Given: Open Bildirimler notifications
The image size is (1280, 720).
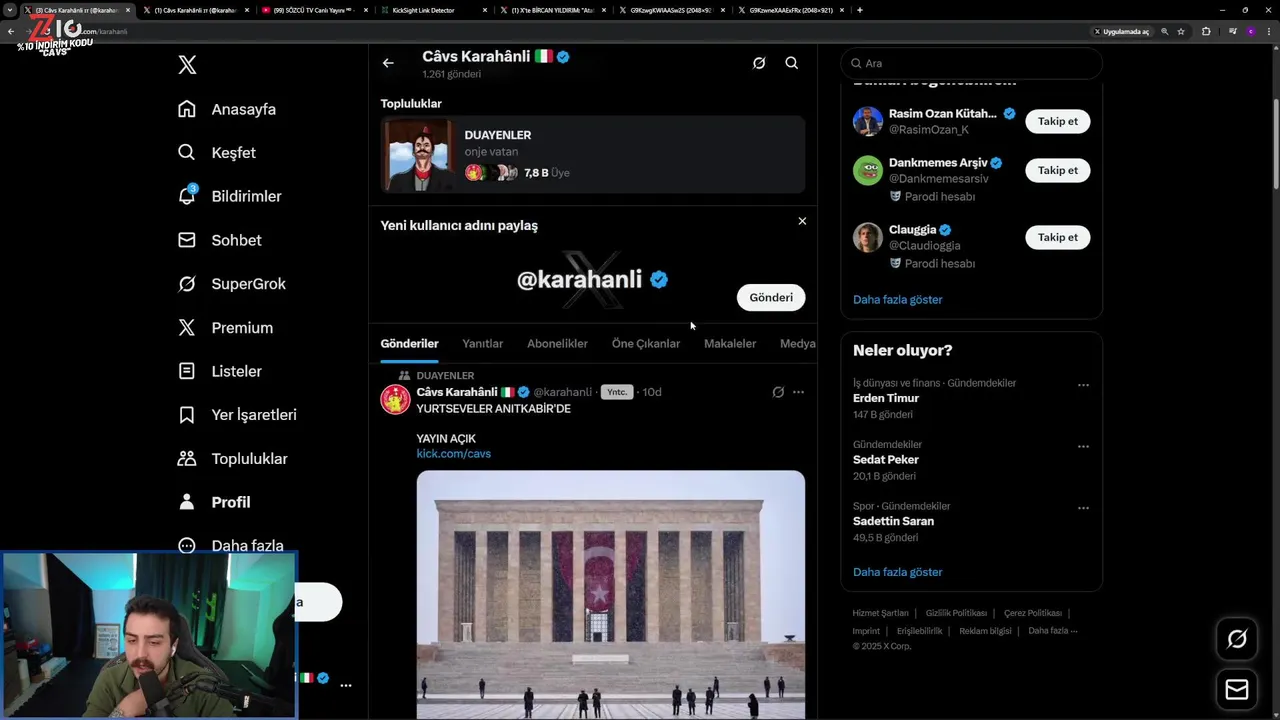Looking at the screenshot, I should point(229,196).
